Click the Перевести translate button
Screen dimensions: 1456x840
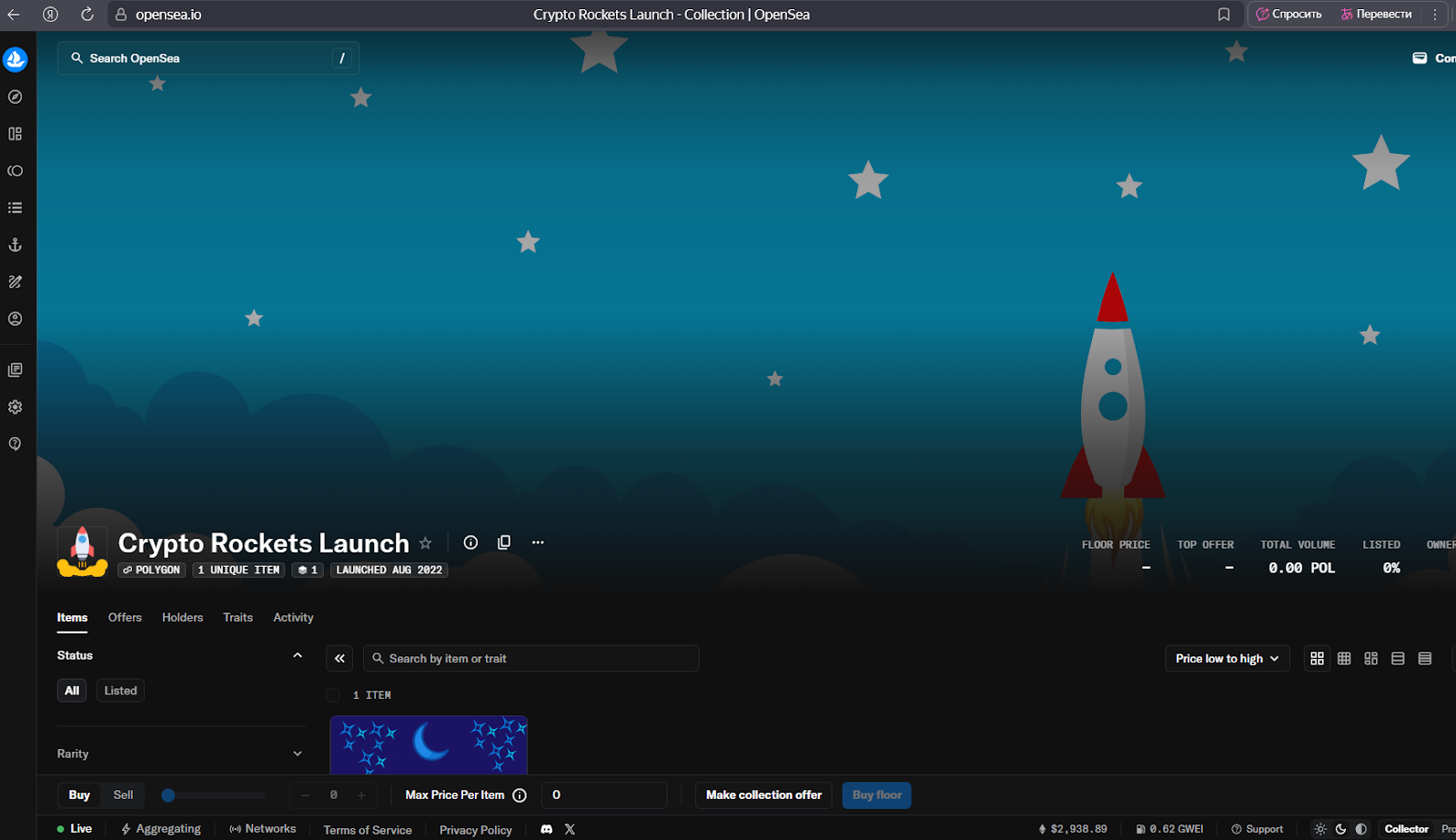tap(1376, 15)
